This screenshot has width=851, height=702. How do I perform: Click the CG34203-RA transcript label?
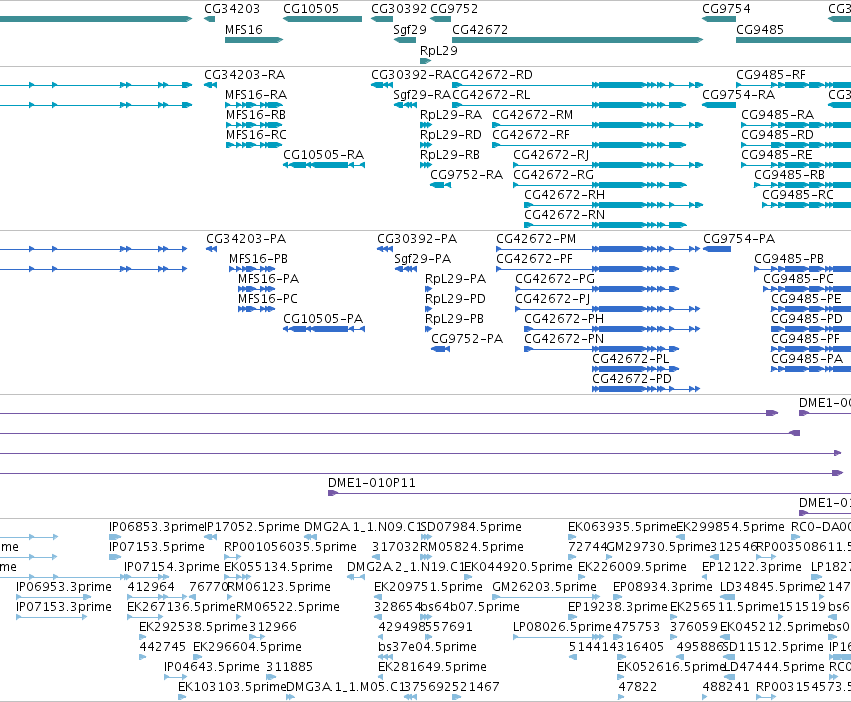coord(244,75)
